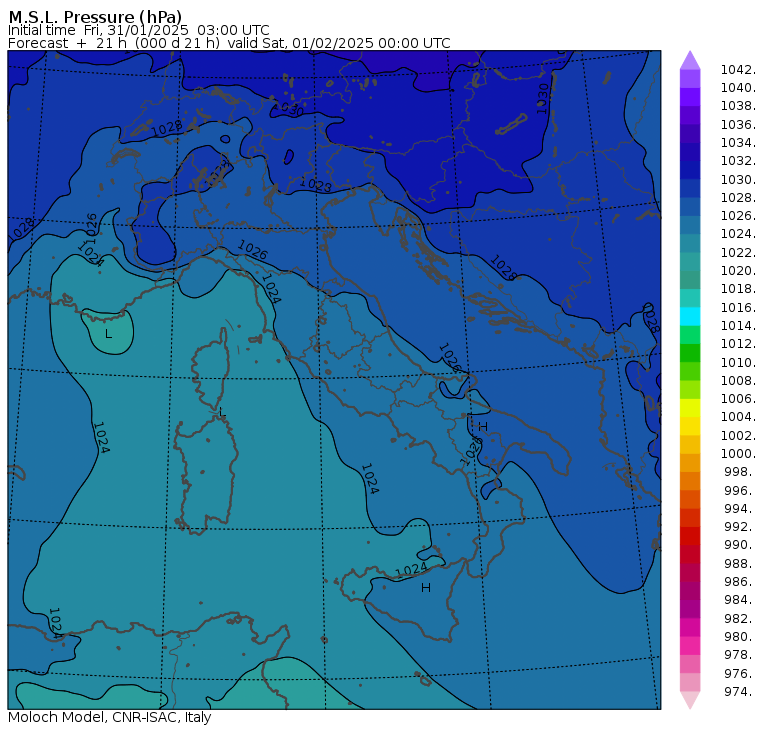
Task: Click the '1034.' legend label
Action: 738,143
